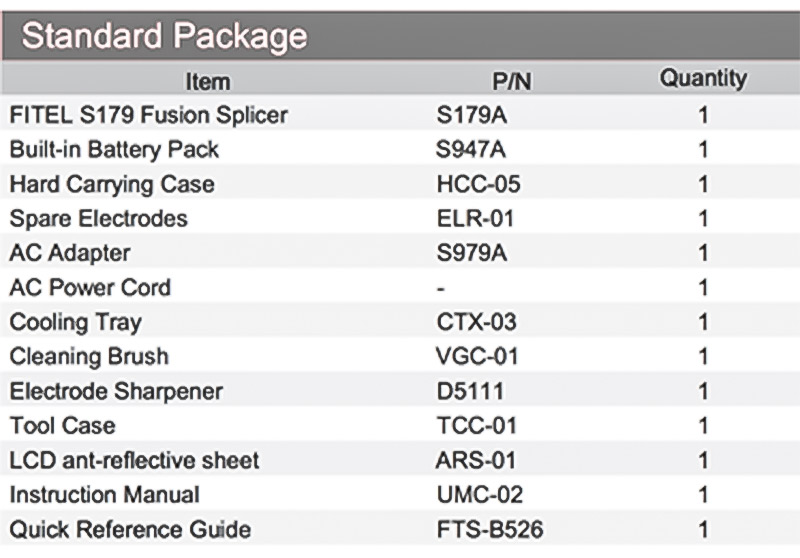Select the AC Adapter row
The image size is (800, 558).
coord(400,252)
